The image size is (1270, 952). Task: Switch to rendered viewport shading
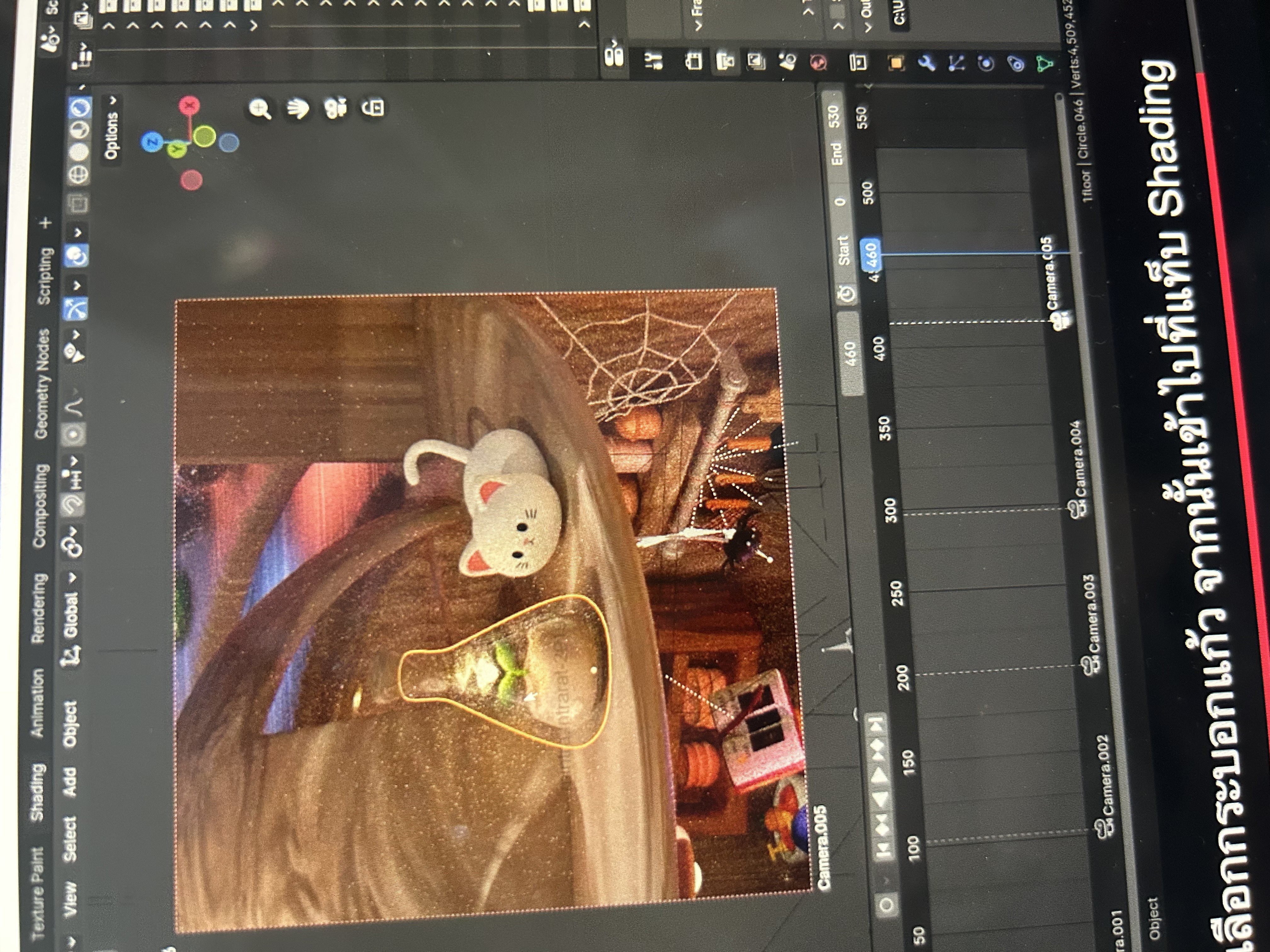80,107
